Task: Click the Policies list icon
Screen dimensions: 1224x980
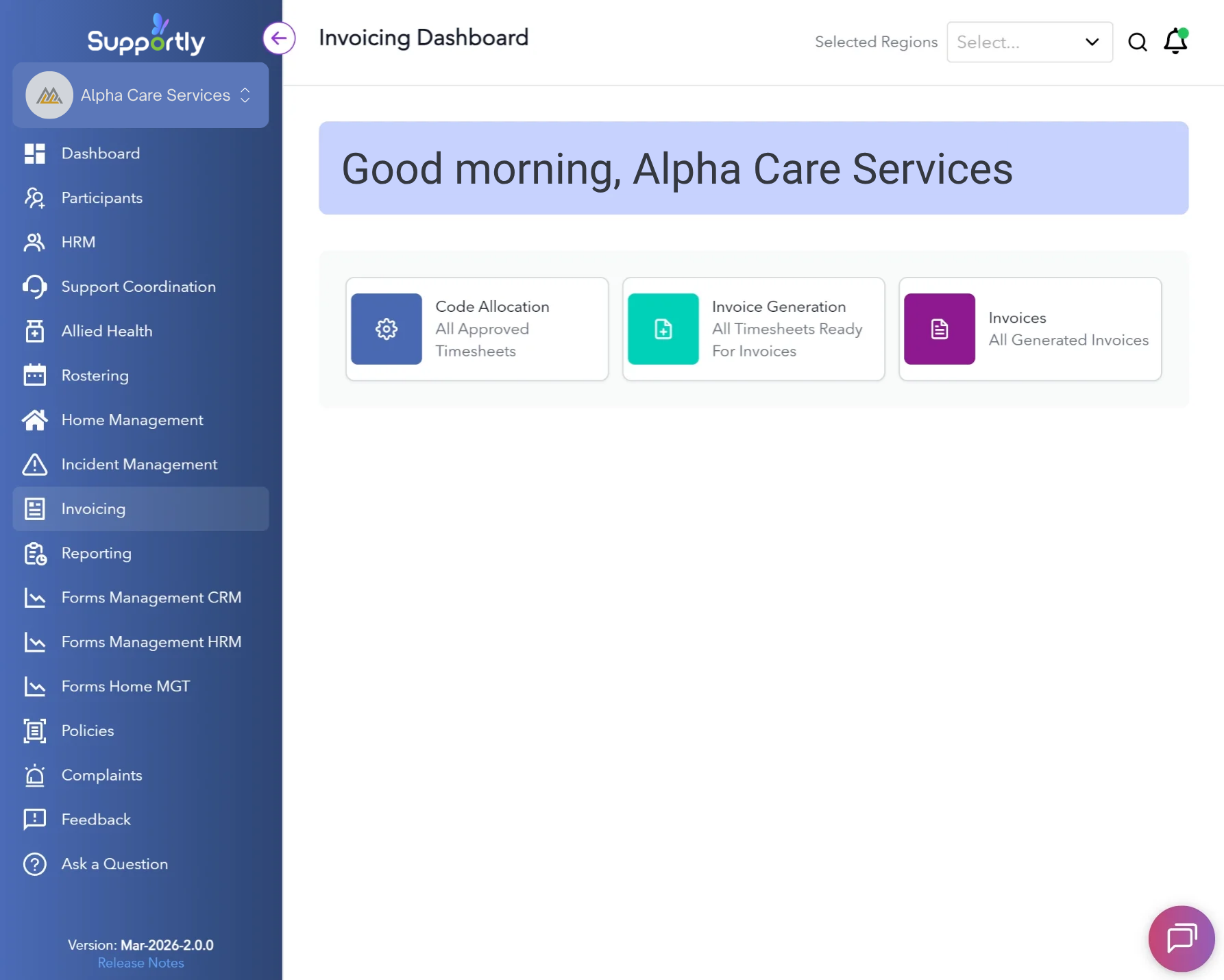Action: coord(35,731)
